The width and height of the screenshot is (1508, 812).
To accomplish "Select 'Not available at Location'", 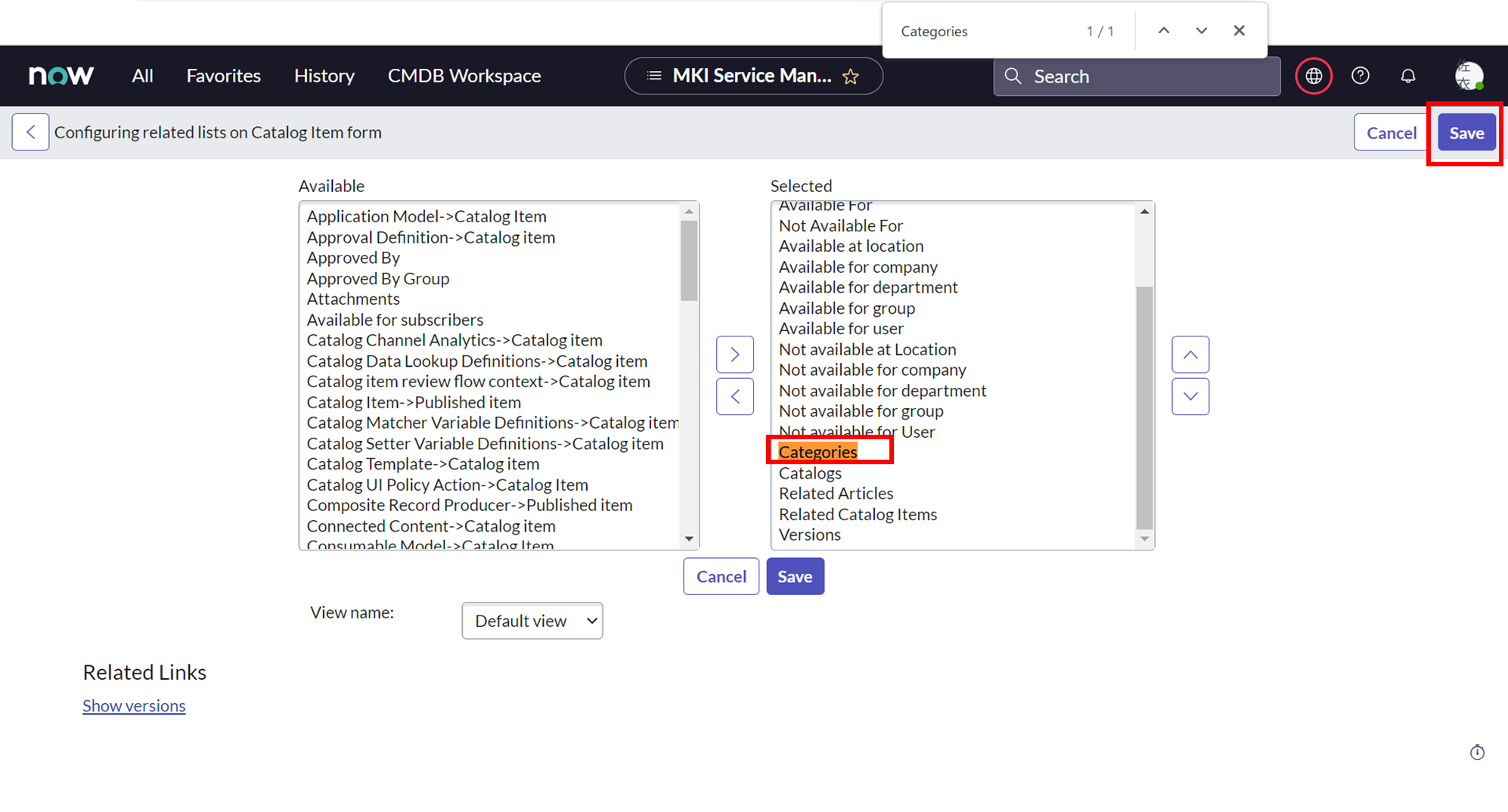I will tap(867, 350).
